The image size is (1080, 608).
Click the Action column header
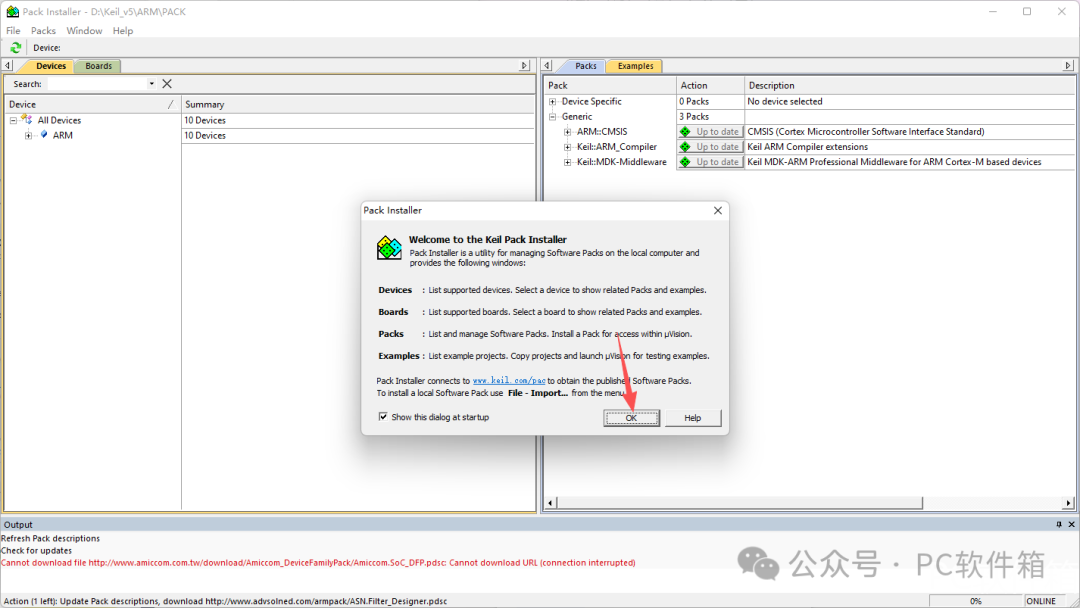(x=710, y=85)
